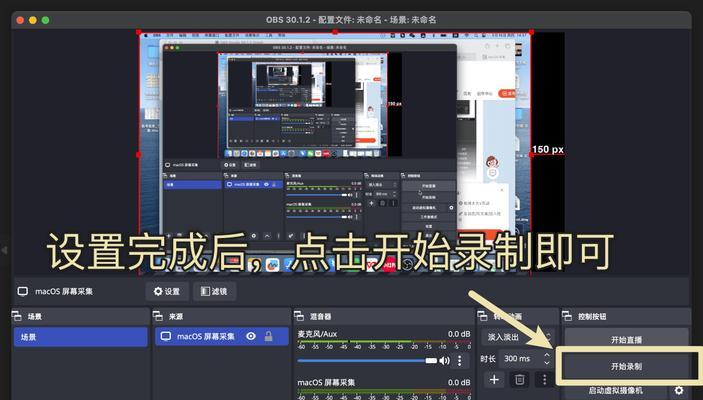
Task: Add a transition with the plus icon
Action: point(494,380)
